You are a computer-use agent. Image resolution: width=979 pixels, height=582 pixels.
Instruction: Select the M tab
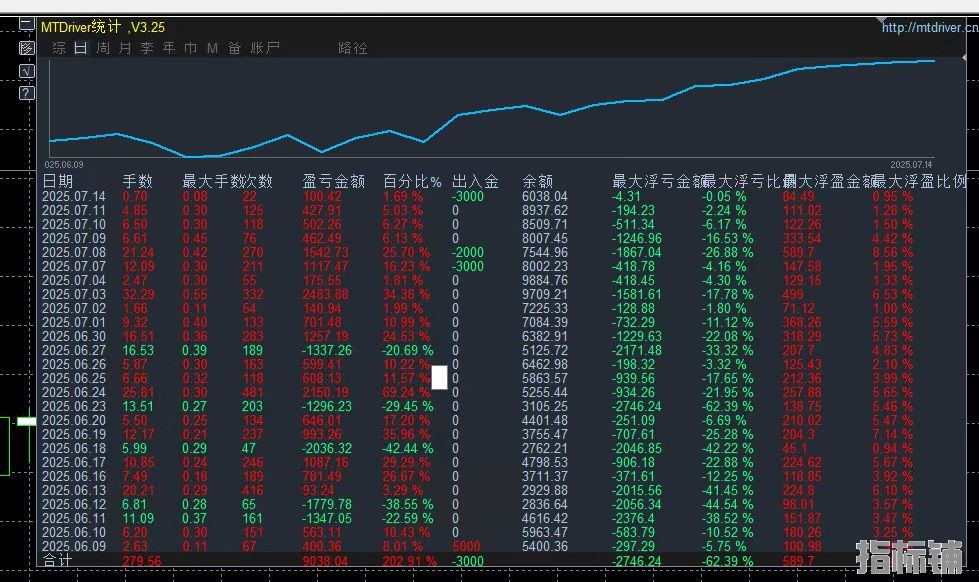click(212, 48)
